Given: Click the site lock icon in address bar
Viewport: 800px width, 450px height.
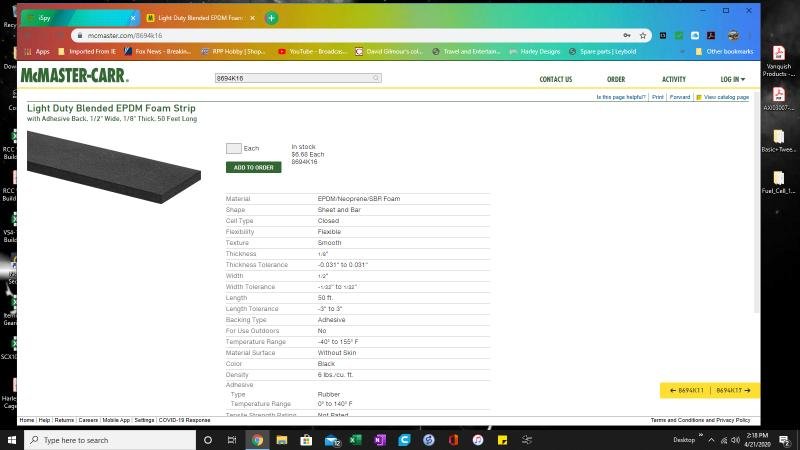Looking at the screenshot, I should click(80, 35).
